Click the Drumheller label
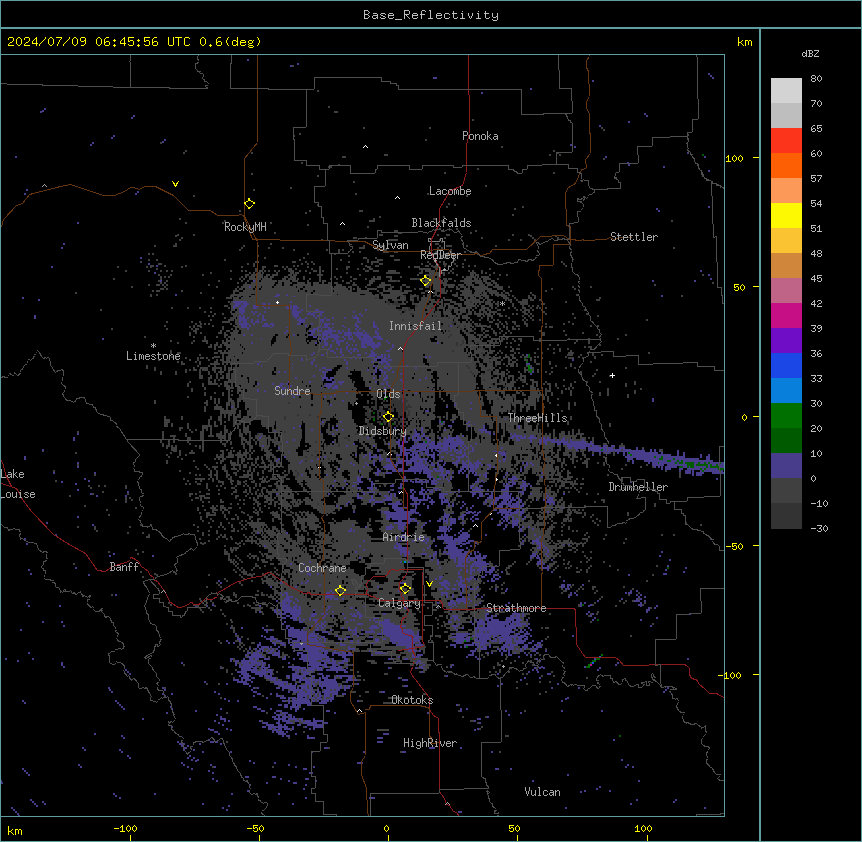The width and height of the screenshot is (862, 842). pos(638,487)
